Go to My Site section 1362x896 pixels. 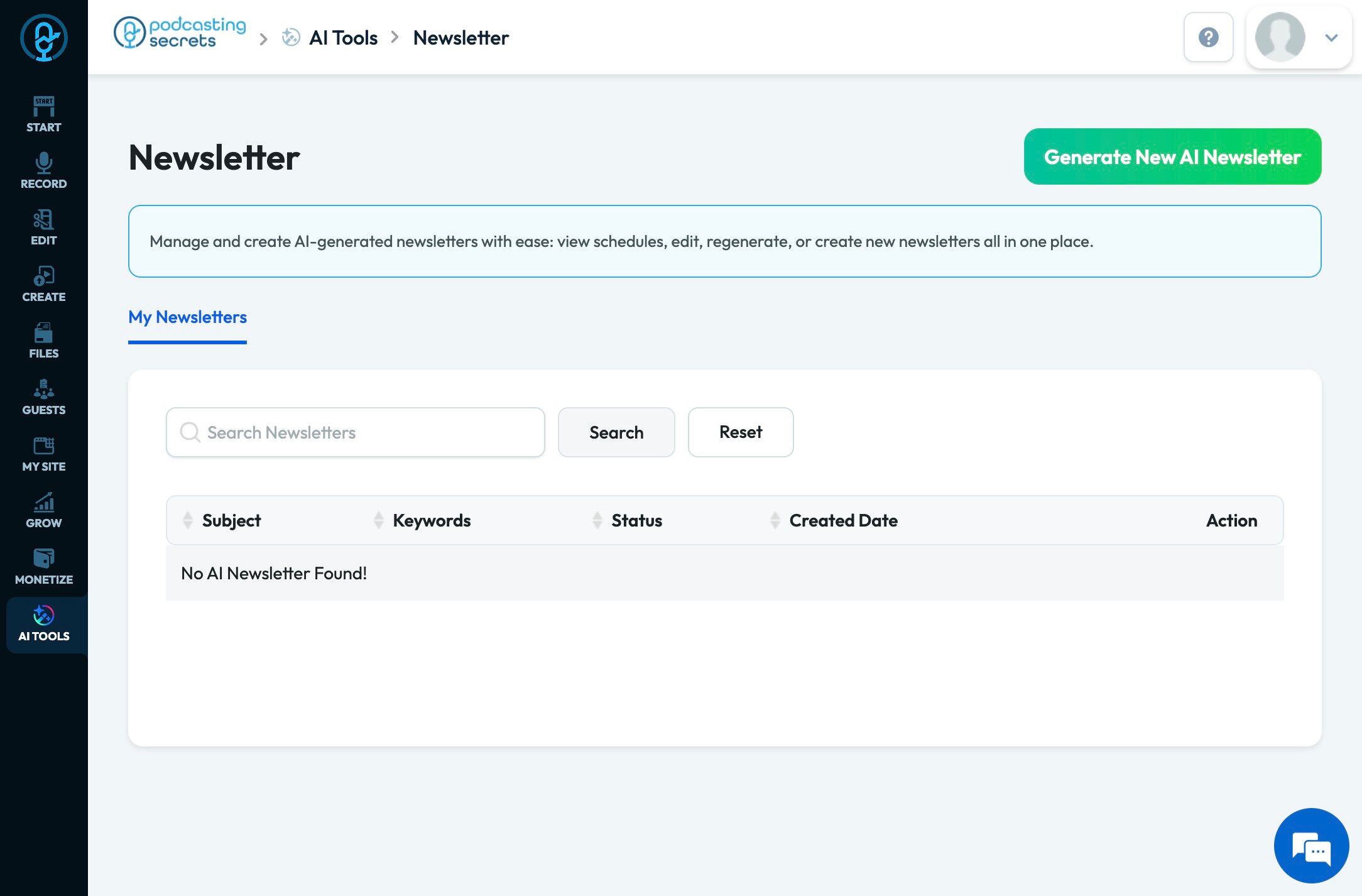point(43,453)
